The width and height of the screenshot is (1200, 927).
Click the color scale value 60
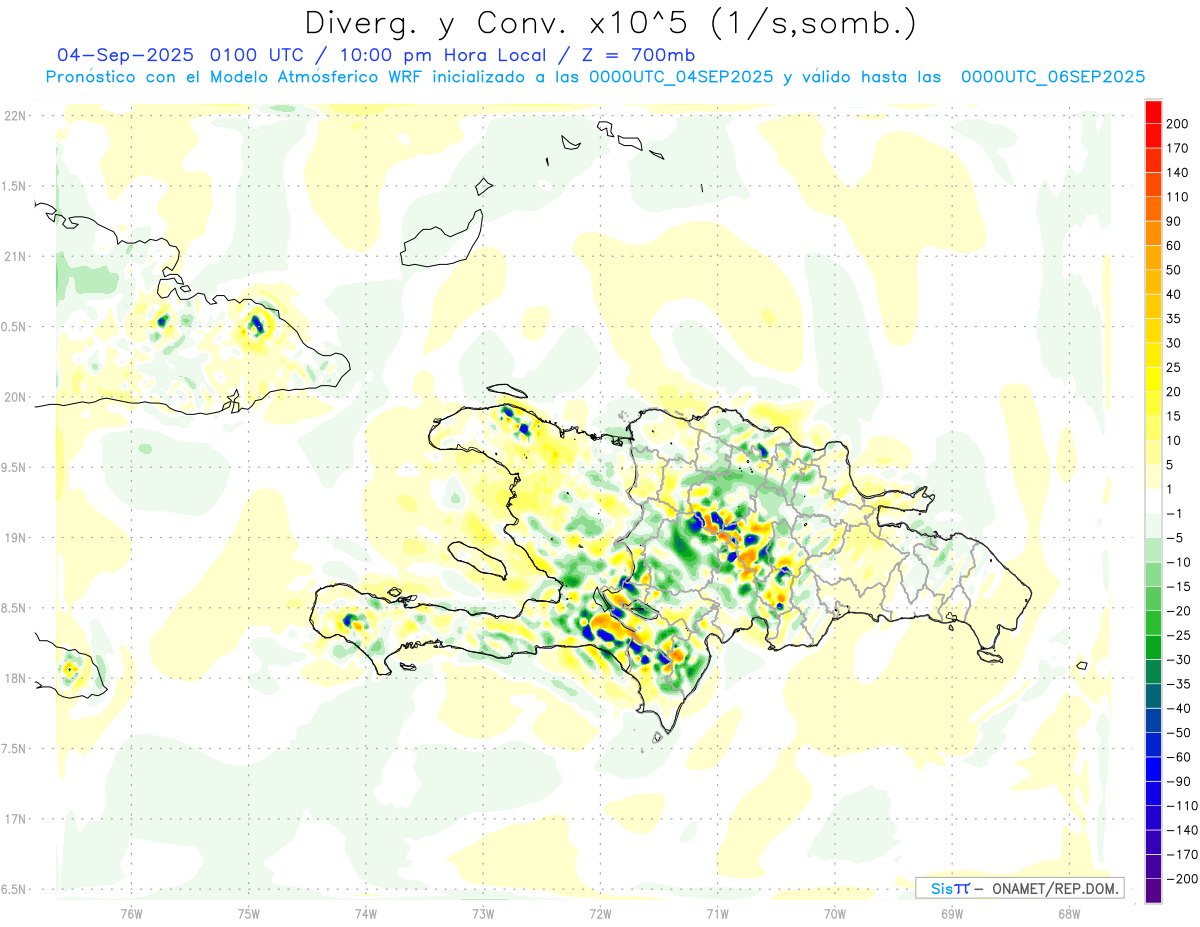point(1175,246)
